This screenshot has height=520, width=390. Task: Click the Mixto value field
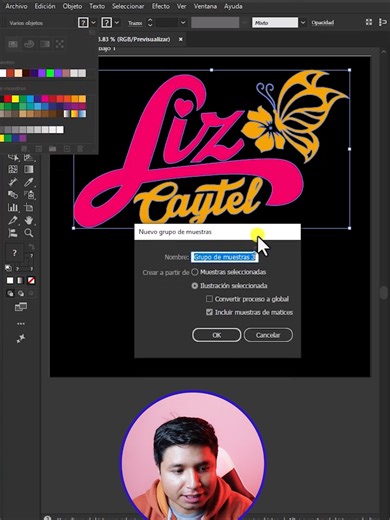tap(275, 23)
